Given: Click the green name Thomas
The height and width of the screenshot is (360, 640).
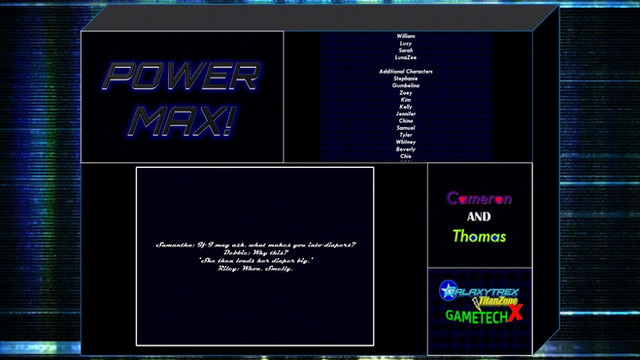Looking at the screenshot, I should [x=479, y=236].
